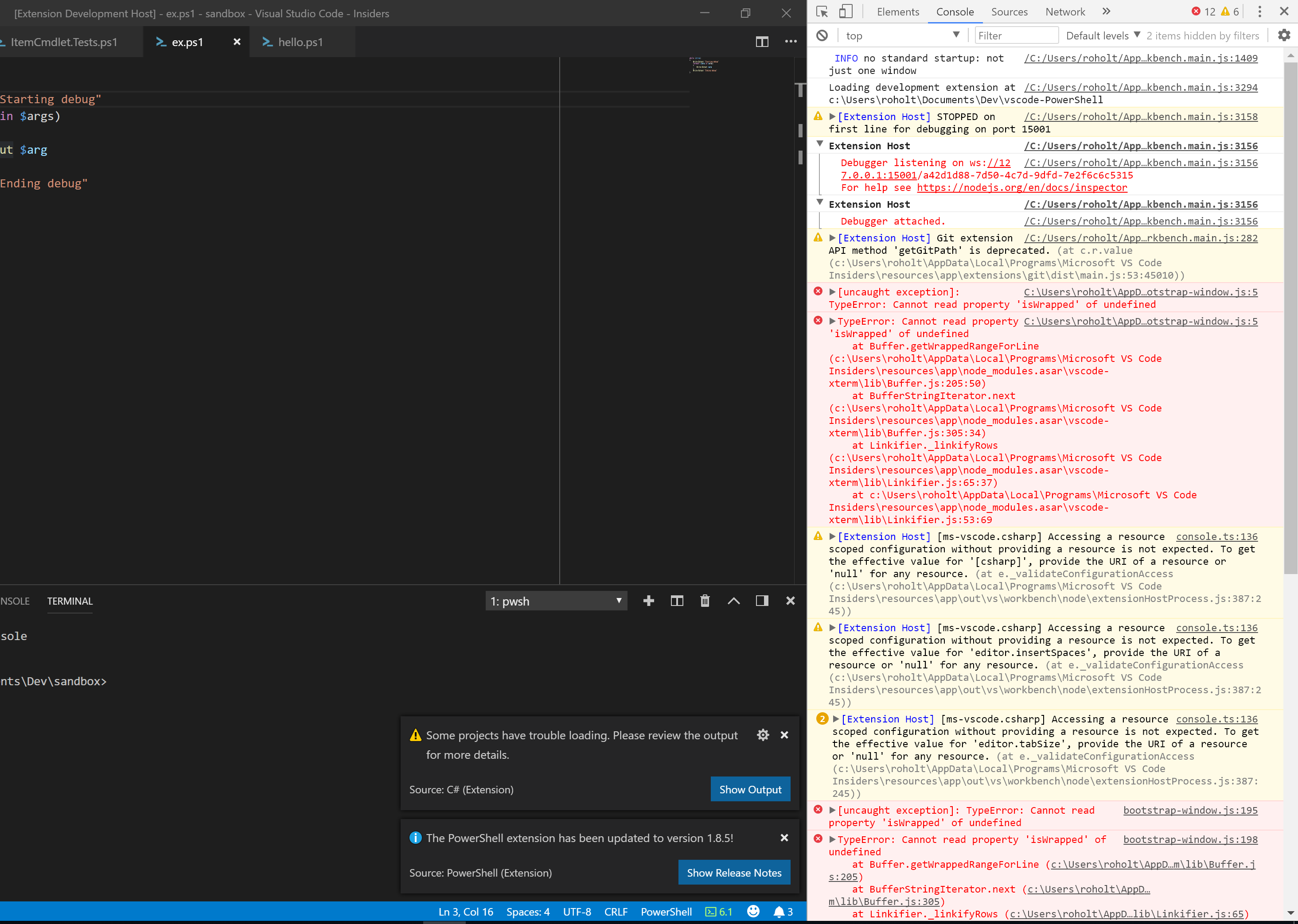Viewport: 1298px width, 924px height.
Task: Collapse the first Extension Host log group
Action: (820, 145)
